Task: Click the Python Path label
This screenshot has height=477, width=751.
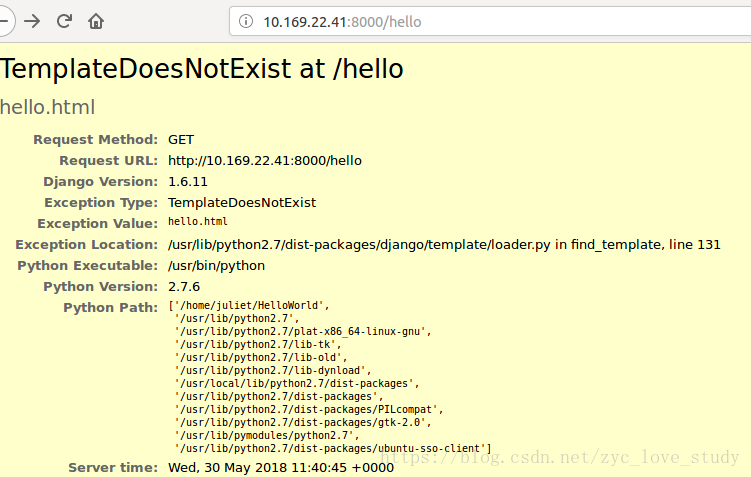Action: pos(111,308)
